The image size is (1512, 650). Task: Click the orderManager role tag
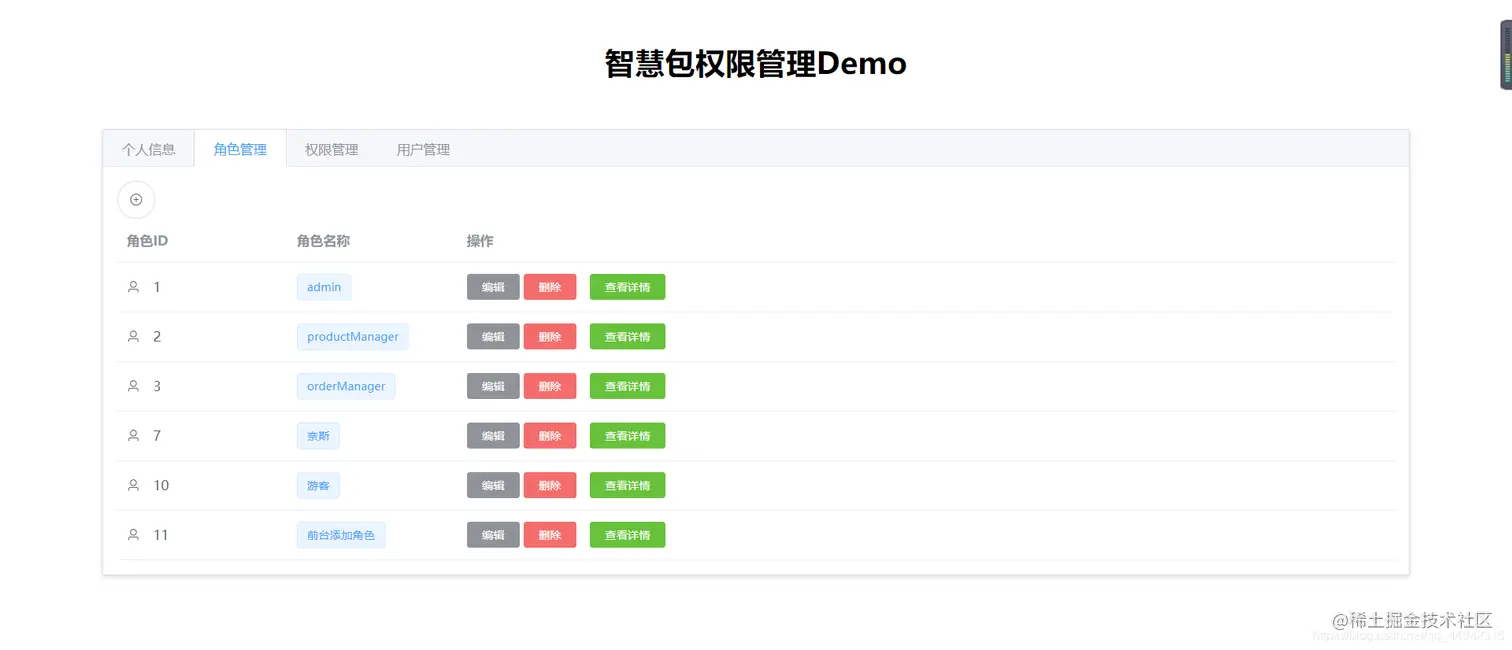tap(346, 386)
